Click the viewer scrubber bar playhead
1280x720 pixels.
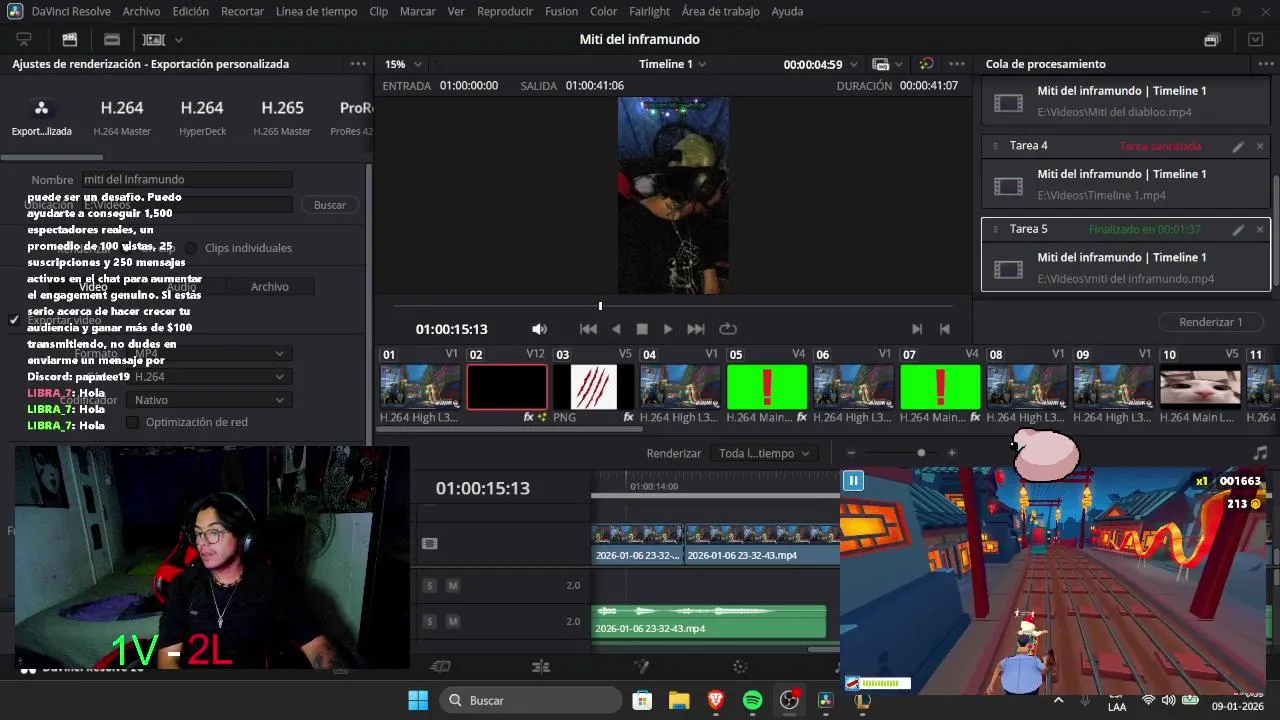(x=600, y=306)
